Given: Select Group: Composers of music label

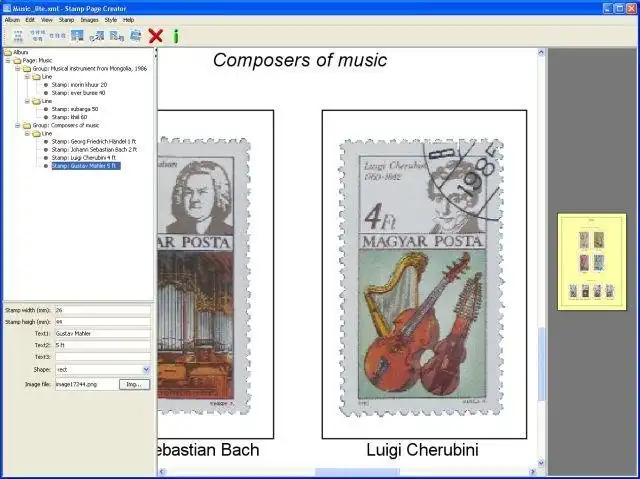Looking at the screenshot, I should 66,125.
